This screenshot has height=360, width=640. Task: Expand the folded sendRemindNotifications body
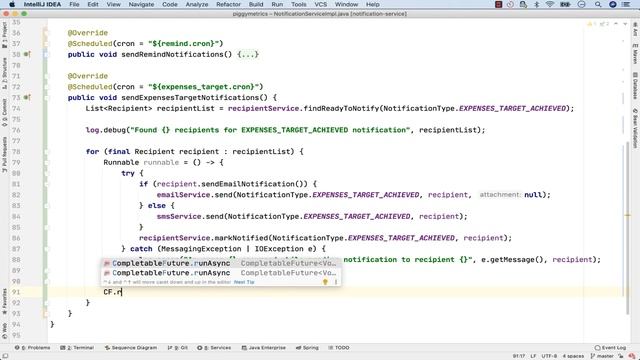(248, 54)
